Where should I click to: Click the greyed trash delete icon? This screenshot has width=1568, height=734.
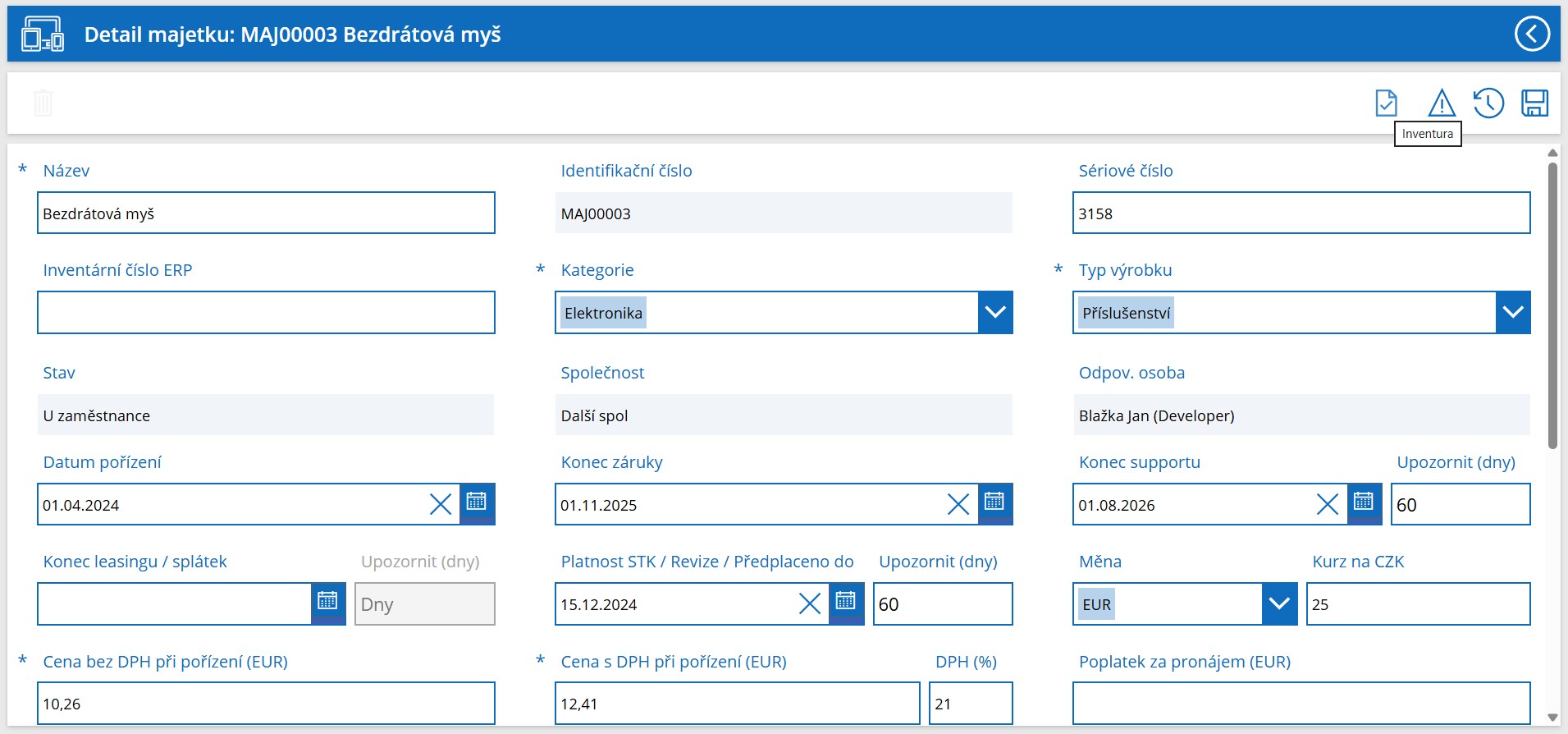(x=43, y=103)
